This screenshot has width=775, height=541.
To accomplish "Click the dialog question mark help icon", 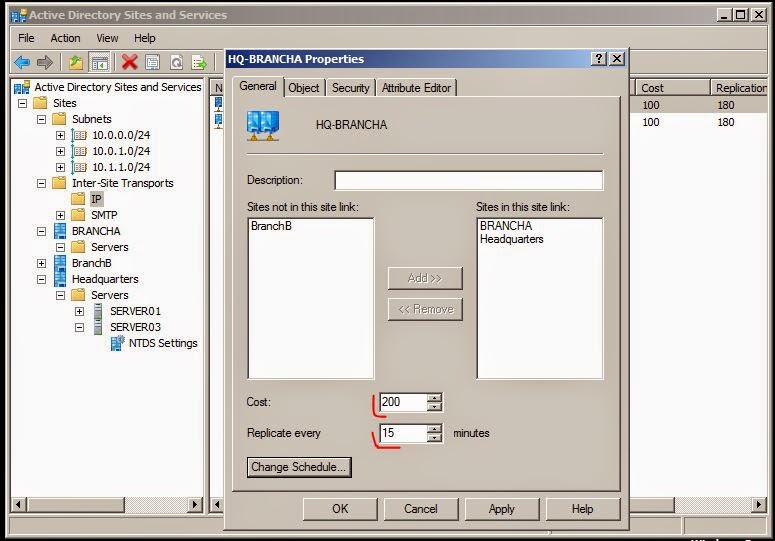I will click(x=599, y=59).
